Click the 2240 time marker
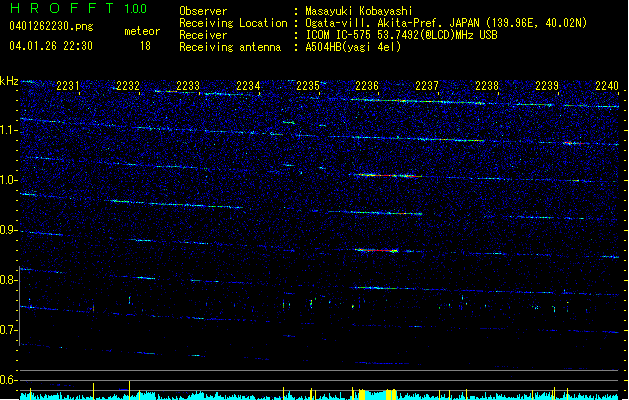The image size is (629, 400). click(607, 86)
